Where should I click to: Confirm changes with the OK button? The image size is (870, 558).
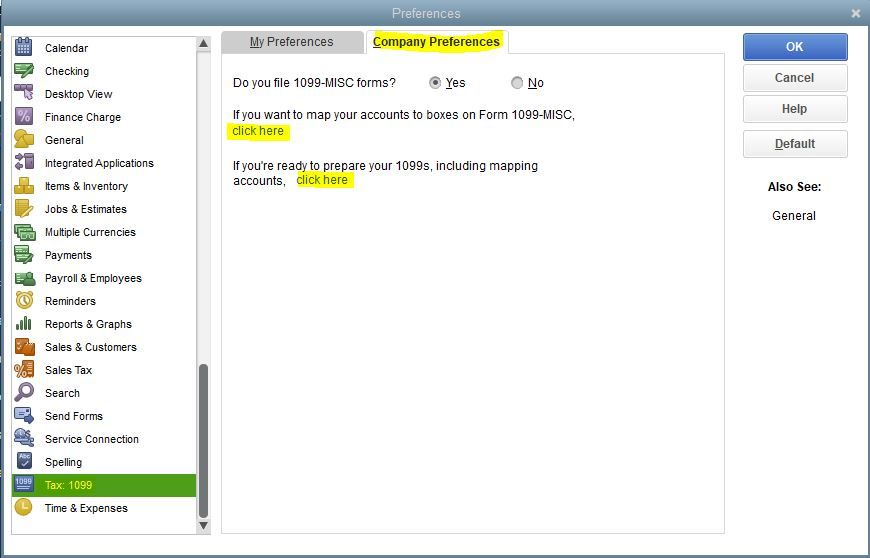tap(795, 47)
